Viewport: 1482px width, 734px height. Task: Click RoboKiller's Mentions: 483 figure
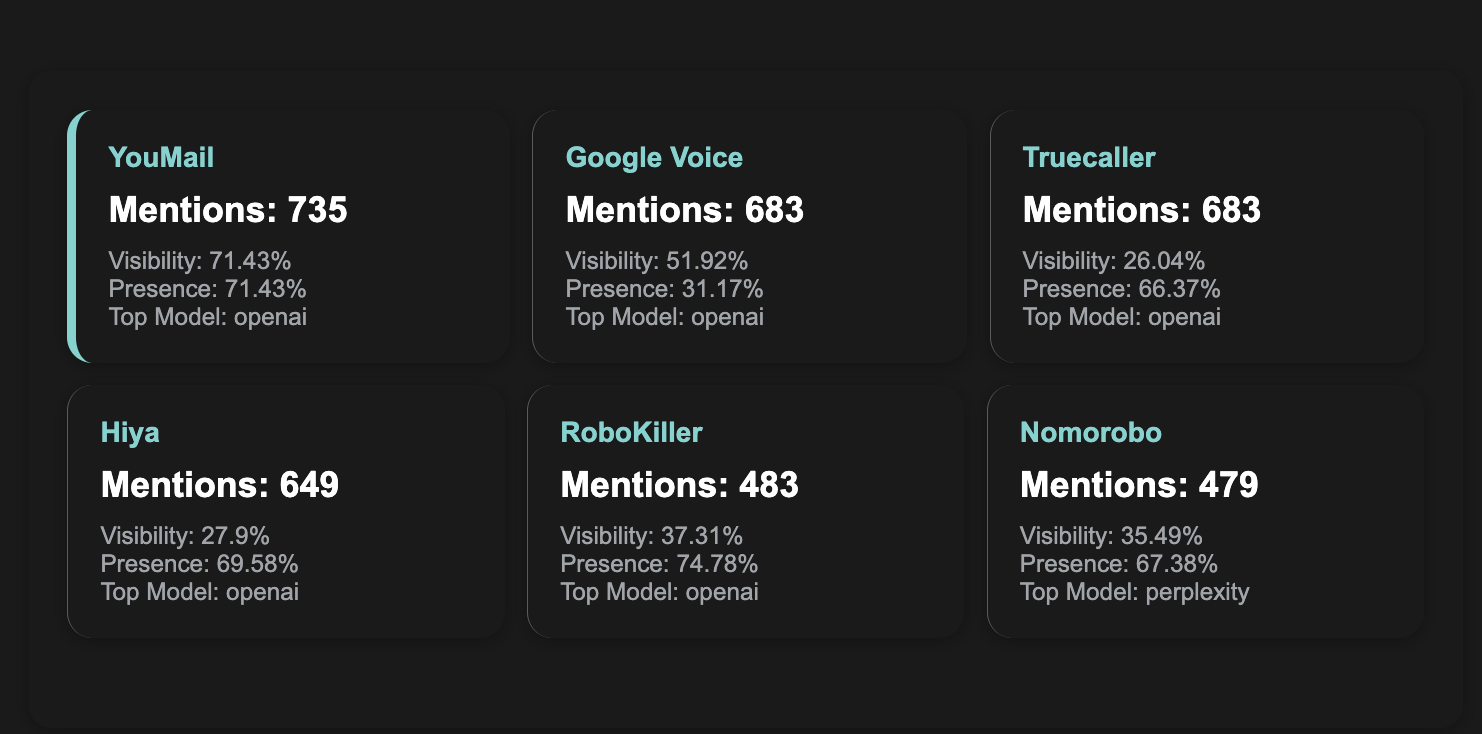(x=680, y=485)
